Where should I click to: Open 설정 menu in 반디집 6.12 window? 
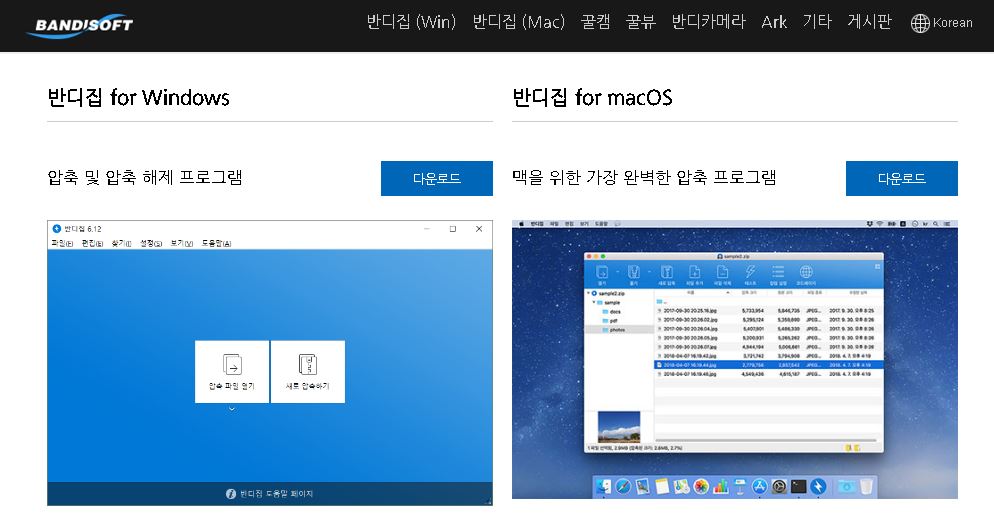[x=151, y=243]
